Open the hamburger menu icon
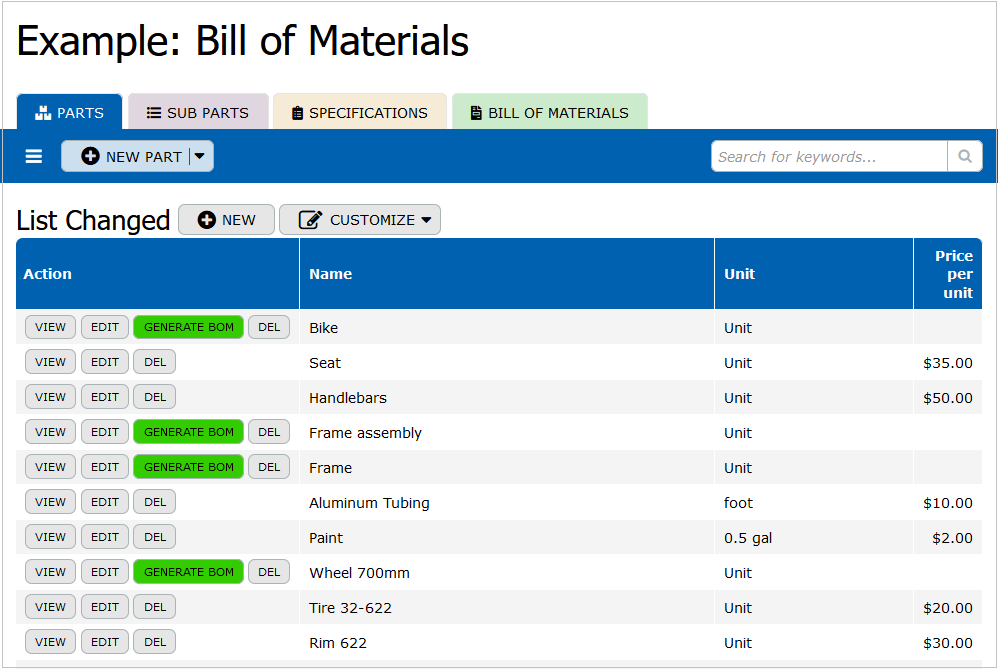The width and height of the screenshot is (998, 669). coord(34,156)
